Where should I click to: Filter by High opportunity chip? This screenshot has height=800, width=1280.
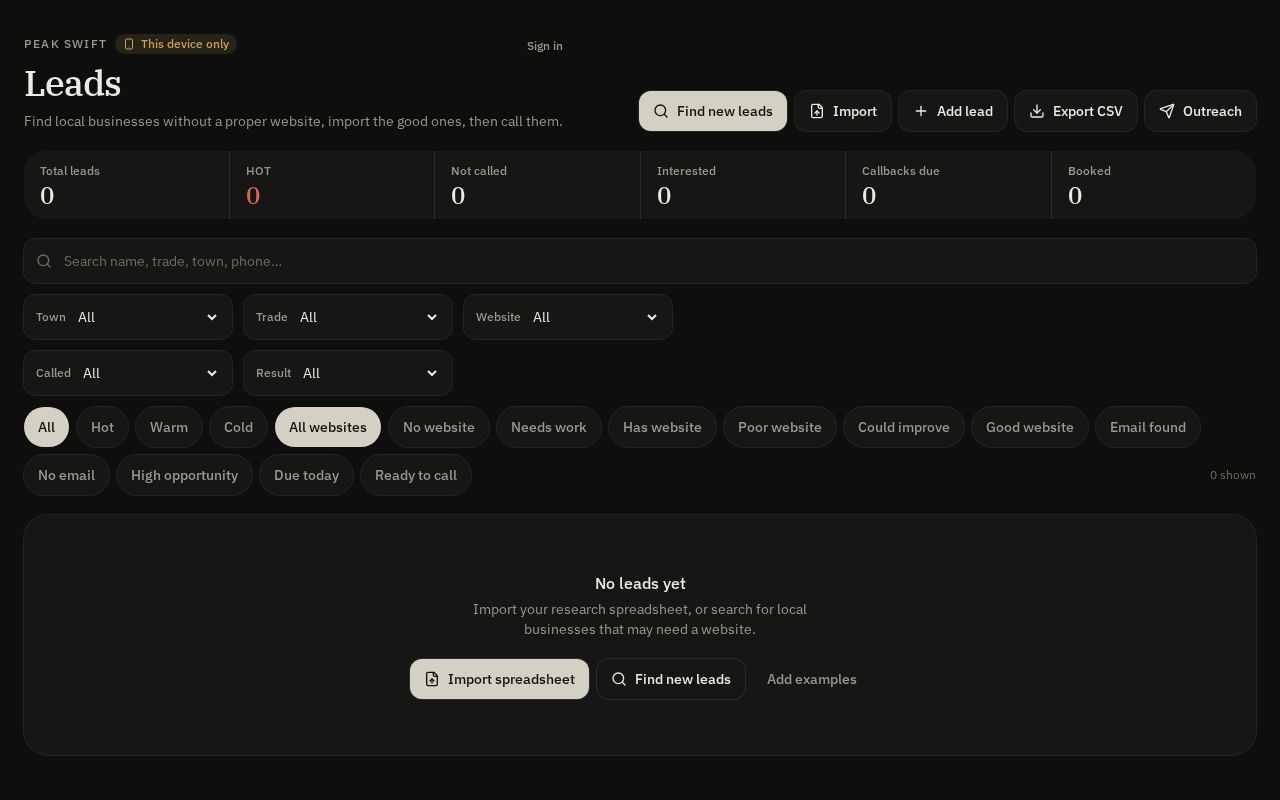(184, 475)
